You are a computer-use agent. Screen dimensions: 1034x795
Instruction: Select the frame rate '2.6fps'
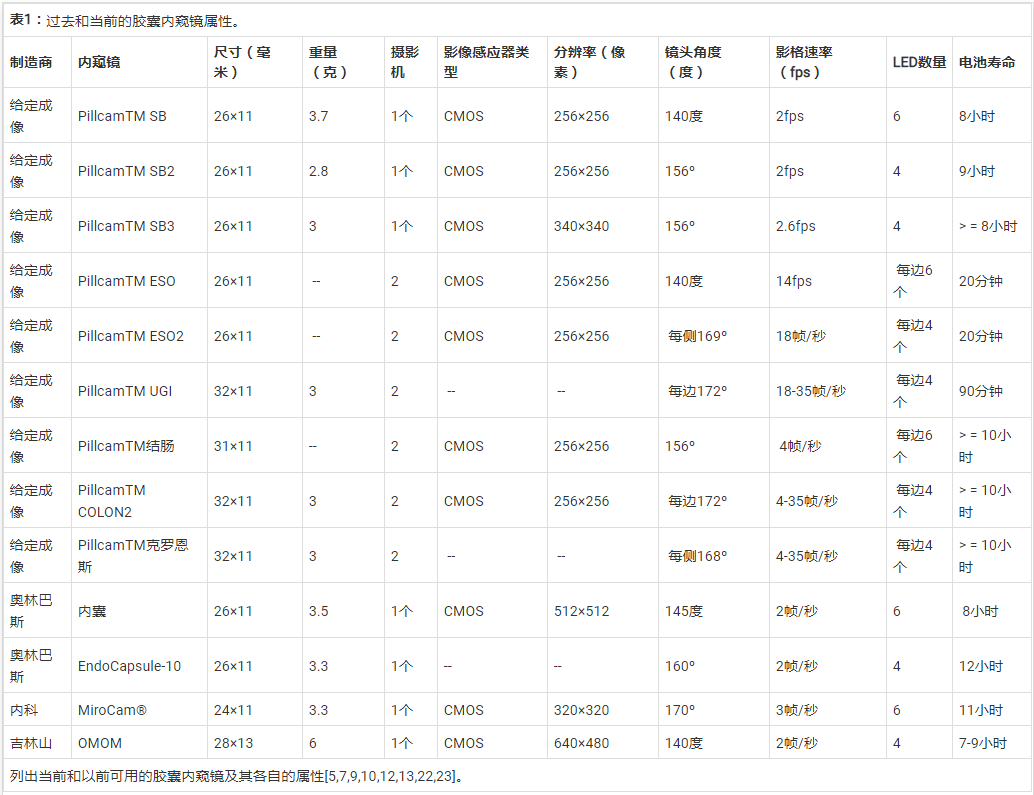(x=795, y=226)
